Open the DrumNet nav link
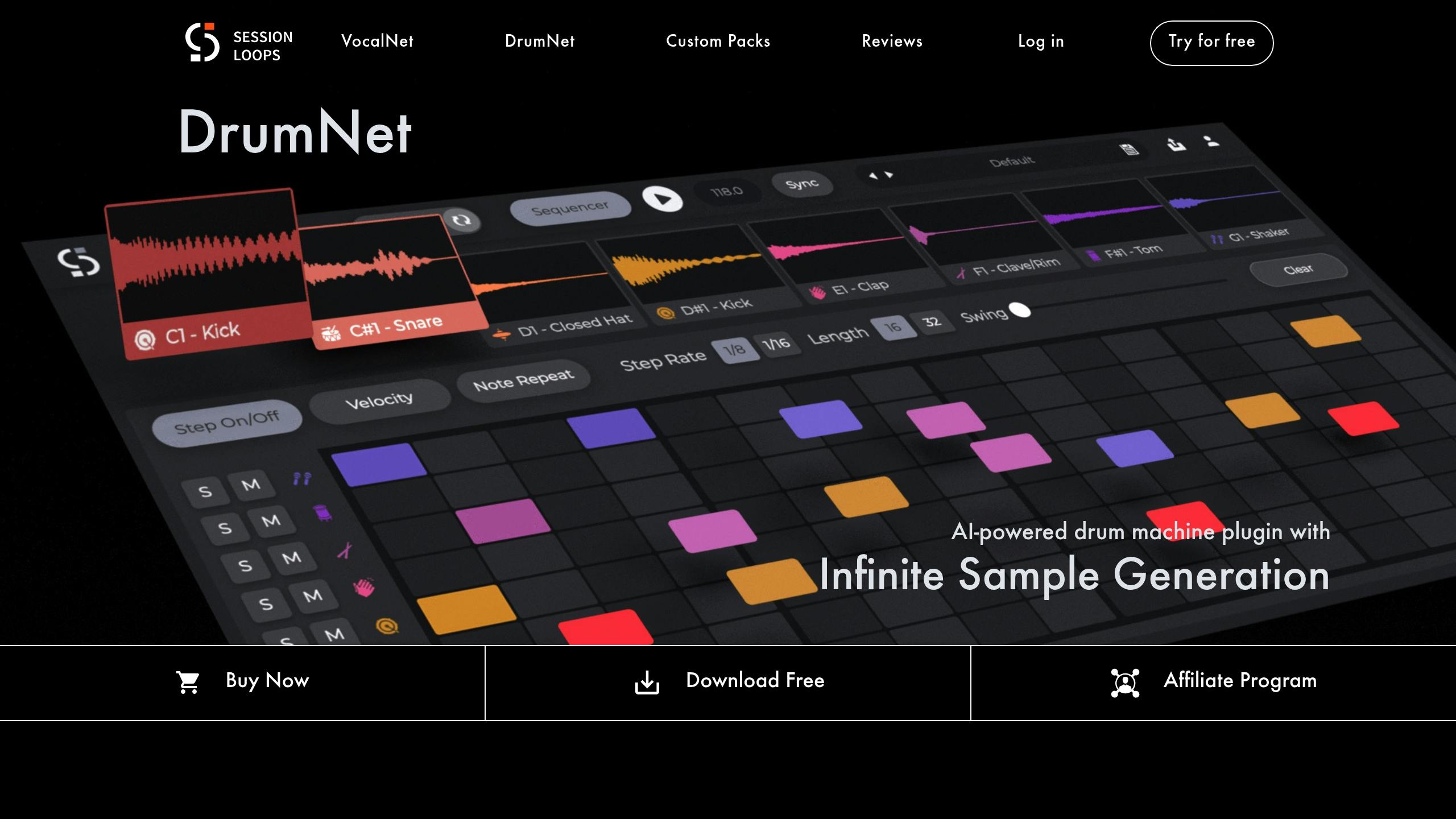Image resolution: width=1456 pixels, height=819 pixels. click(x=540, y=41)
